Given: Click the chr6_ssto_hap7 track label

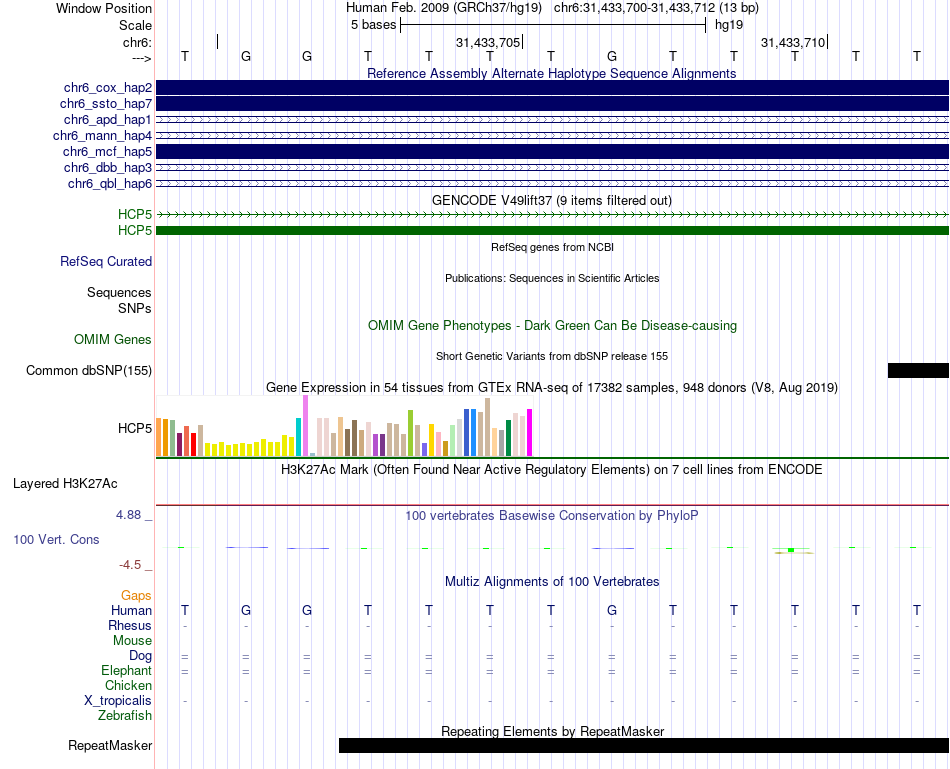Looking at the screenshot, I should [105, 104].
